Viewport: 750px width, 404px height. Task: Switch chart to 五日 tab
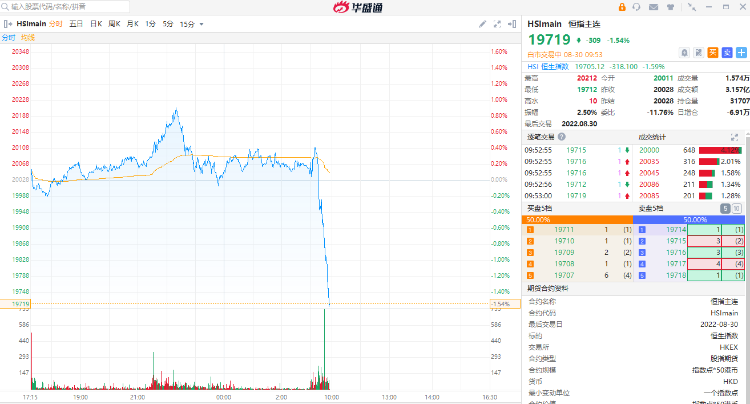[76, 23]
